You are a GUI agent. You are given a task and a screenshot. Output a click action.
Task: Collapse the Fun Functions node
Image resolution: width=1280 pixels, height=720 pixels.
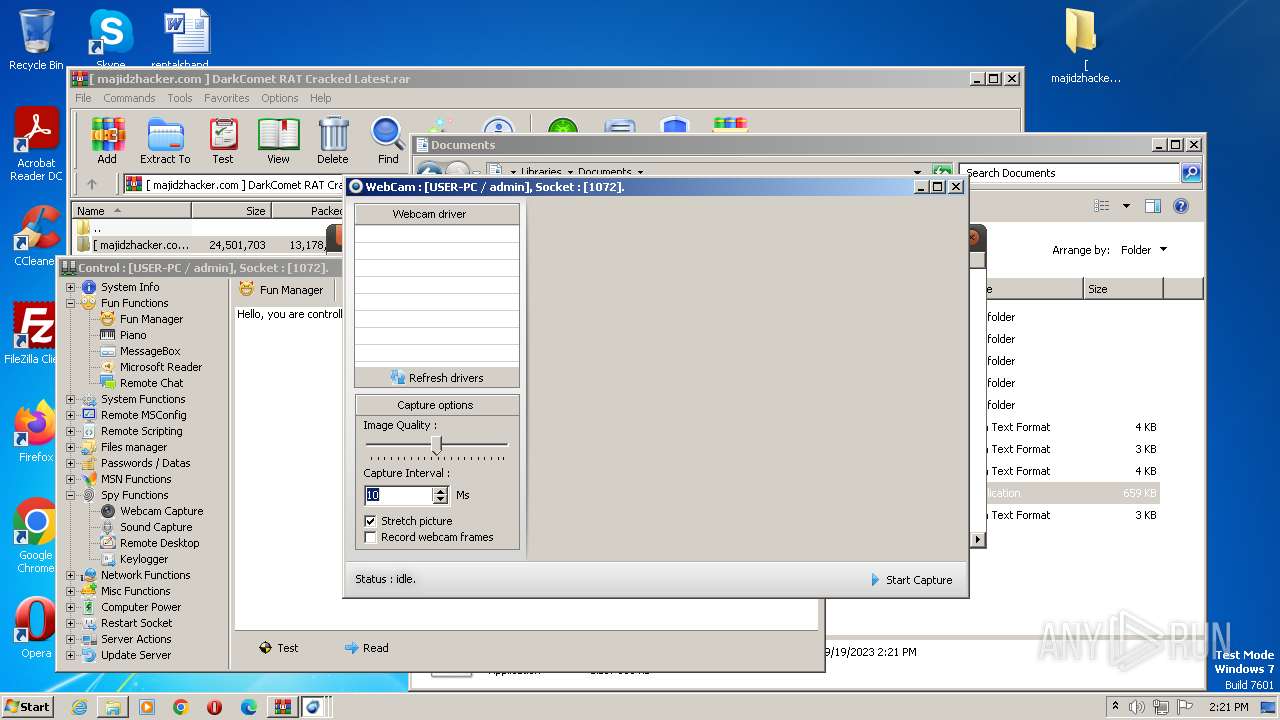pyautogui.click(x=71, y=303)
